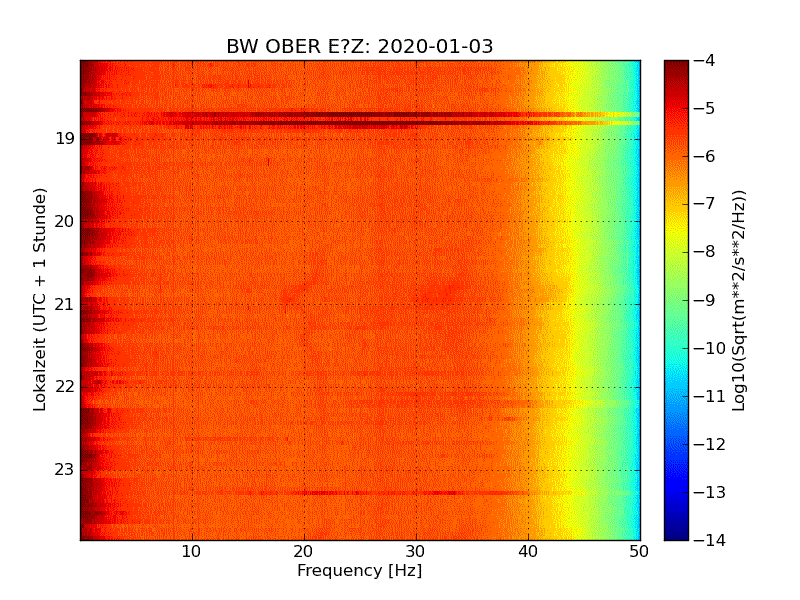
Task: Click the -9 colorbar tick label
Action: tap(705, 300)
